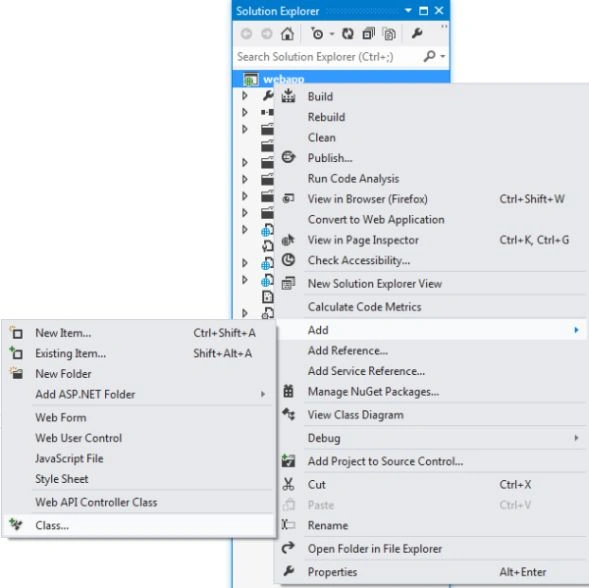Open the Pending Changes Filter dropdown arrow
Viewport: 589px width, 588px height.
coord(332,34)
